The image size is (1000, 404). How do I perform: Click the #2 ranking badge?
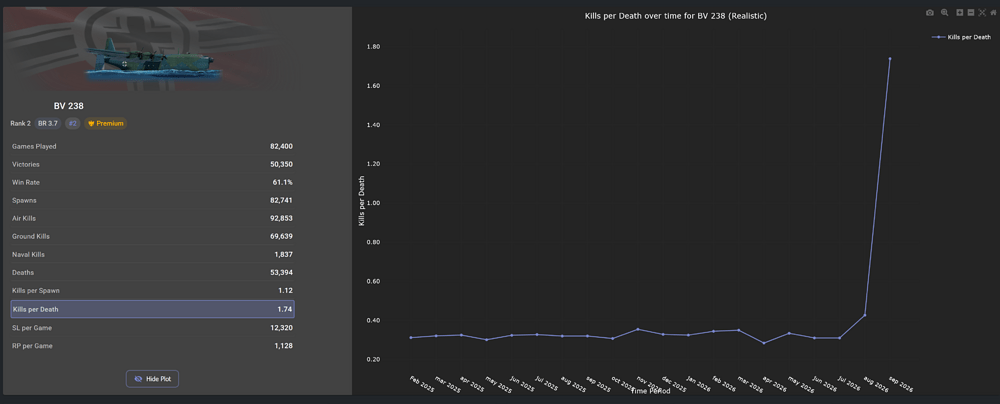pyautogui.click(x=73, y=123)
